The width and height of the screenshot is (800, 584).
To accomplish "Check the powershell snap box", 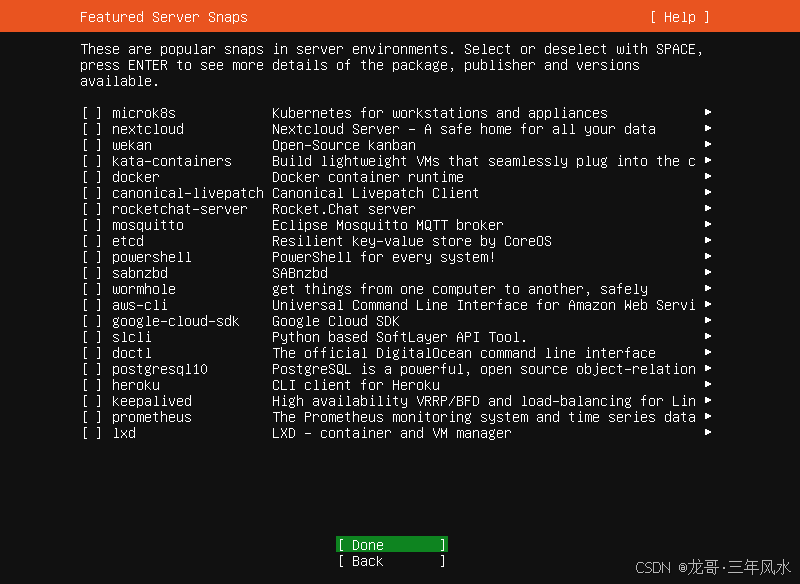I will coord(92,257).
